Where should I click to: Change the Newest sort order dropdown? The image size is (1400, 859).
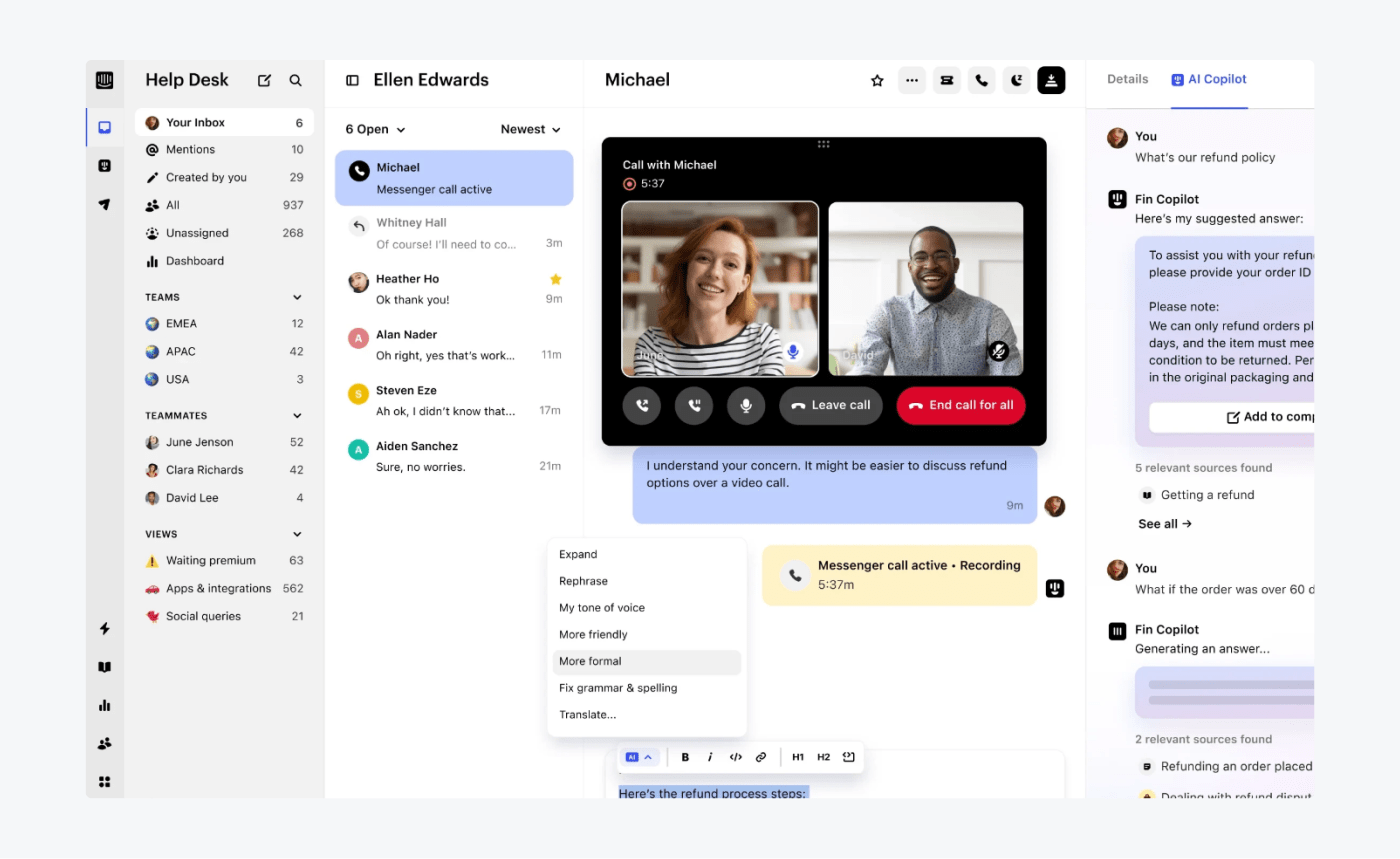coord(530,129)
